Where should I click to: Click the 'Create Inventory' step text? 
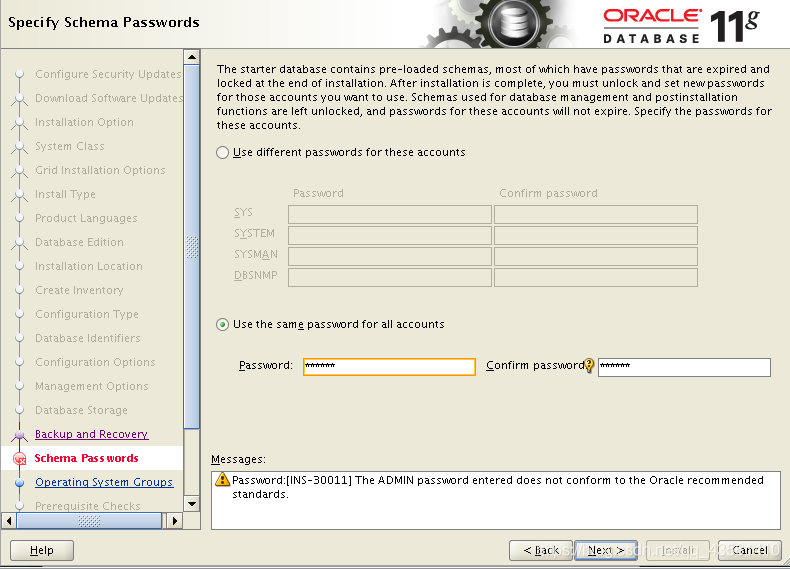[x=79, y=290]
